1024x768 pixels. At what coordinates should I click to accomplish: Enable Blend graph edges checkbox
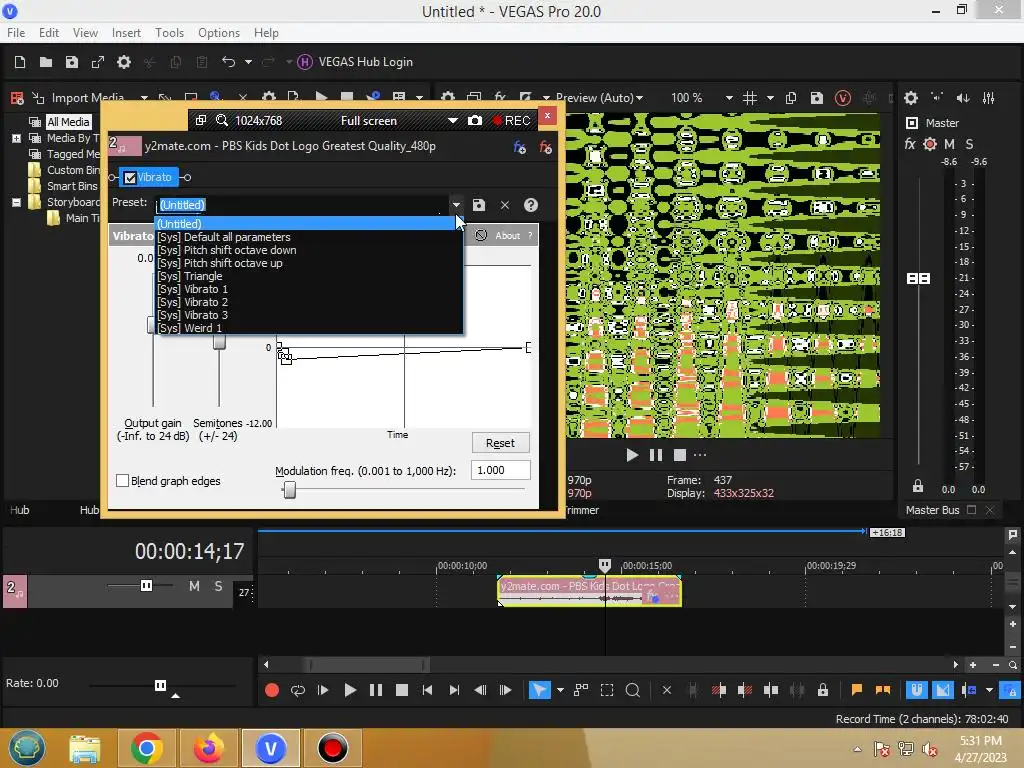(122, 481)
